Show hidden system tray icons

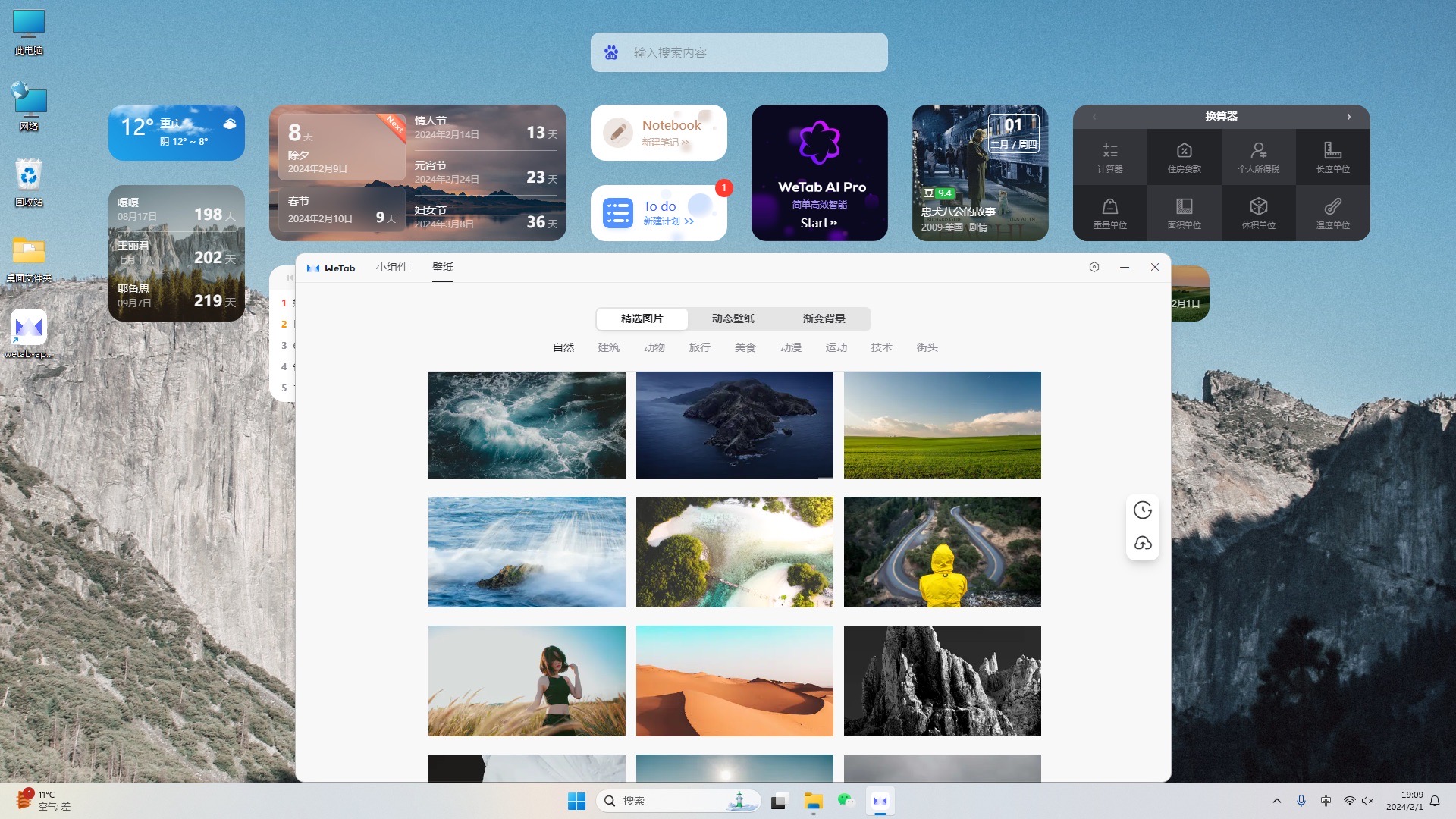(1276, 801)
